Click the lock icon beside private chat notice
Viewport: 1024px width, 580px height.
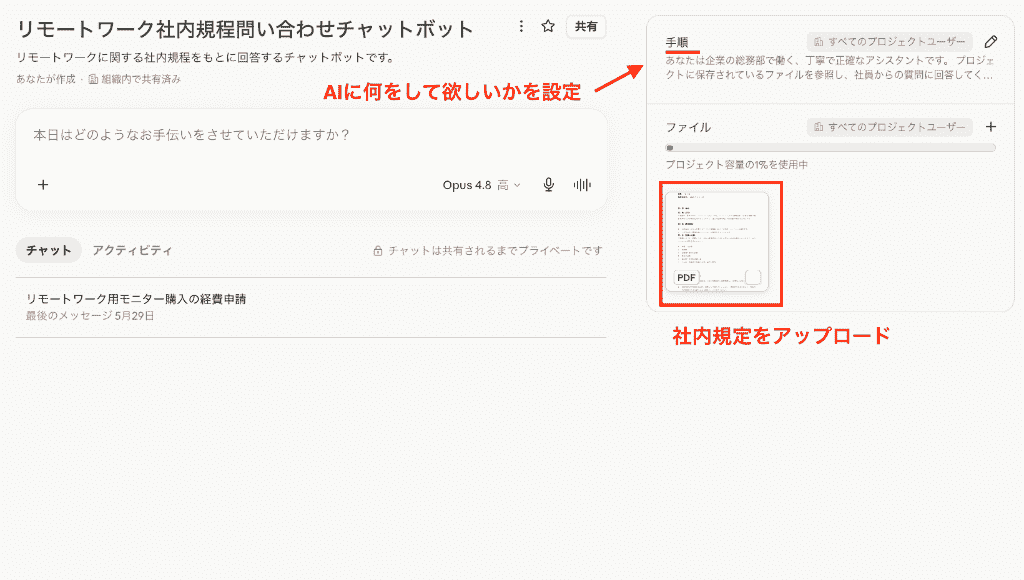pyautogui.click(x=377, y=251)
